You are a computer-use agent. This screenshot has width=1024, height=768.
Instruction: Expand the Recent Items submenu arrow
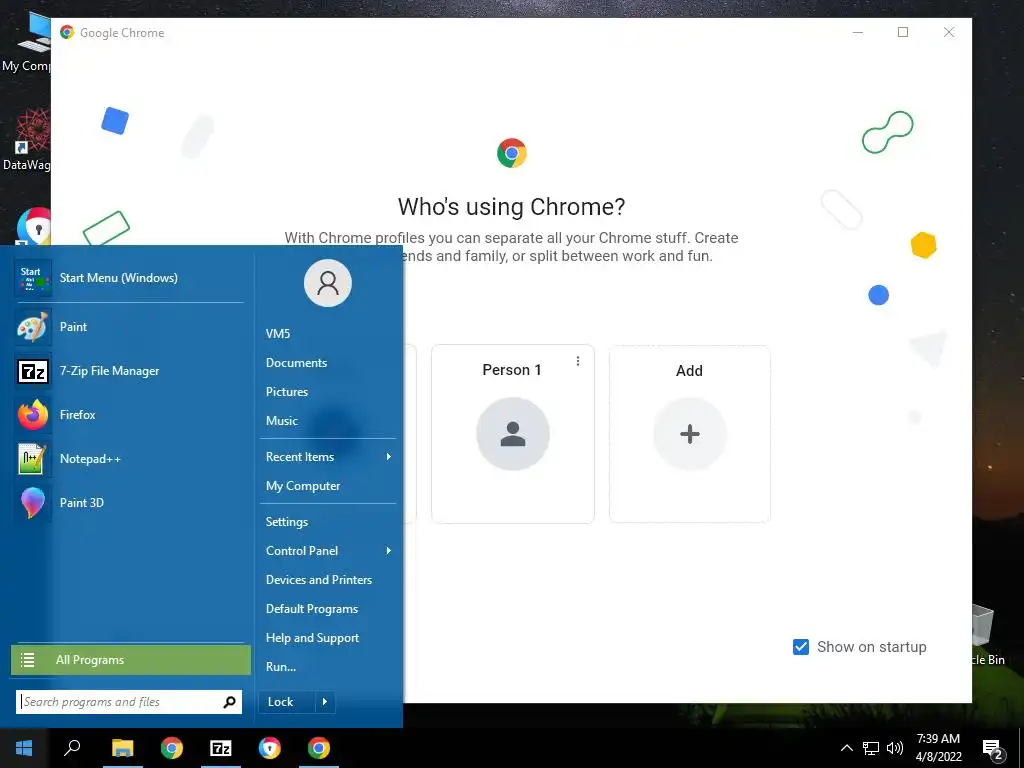coord(389,456)
